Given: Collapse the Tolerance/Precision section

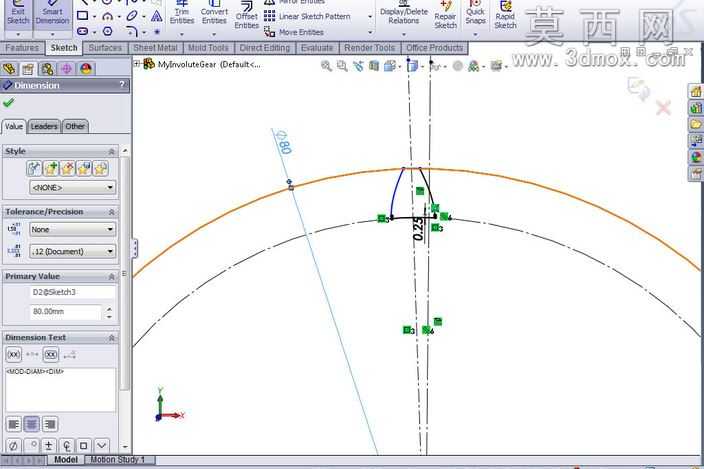Looking at the screenshot, I should coord(111,212).
